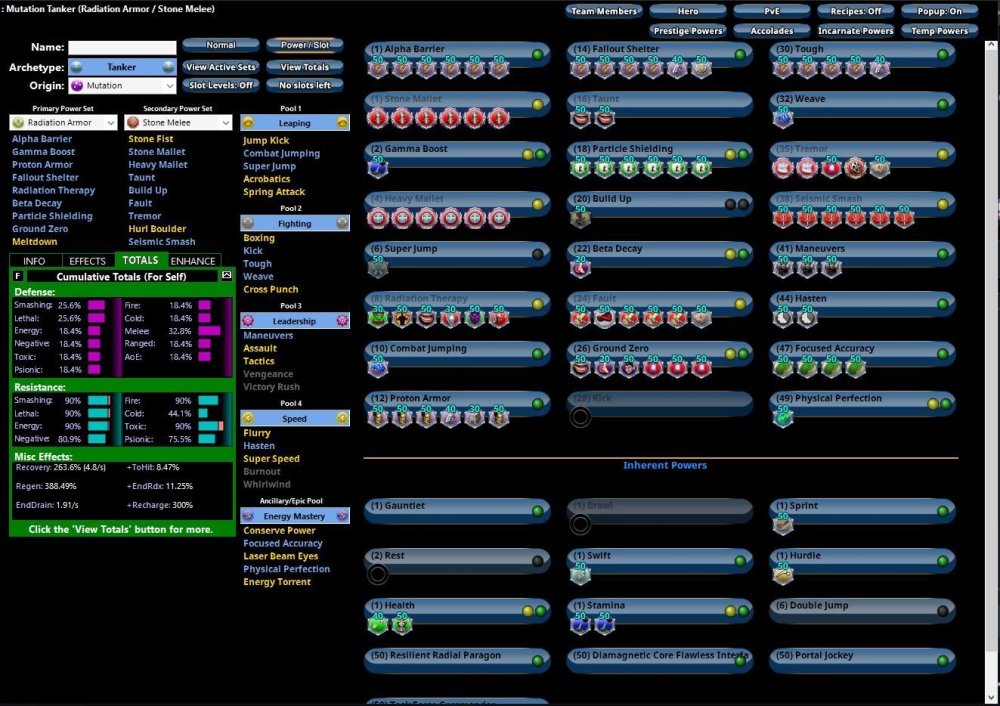Click the enhancement slot under Build Up
This screenshot has width=1000, height=706.
click(580, 218)
